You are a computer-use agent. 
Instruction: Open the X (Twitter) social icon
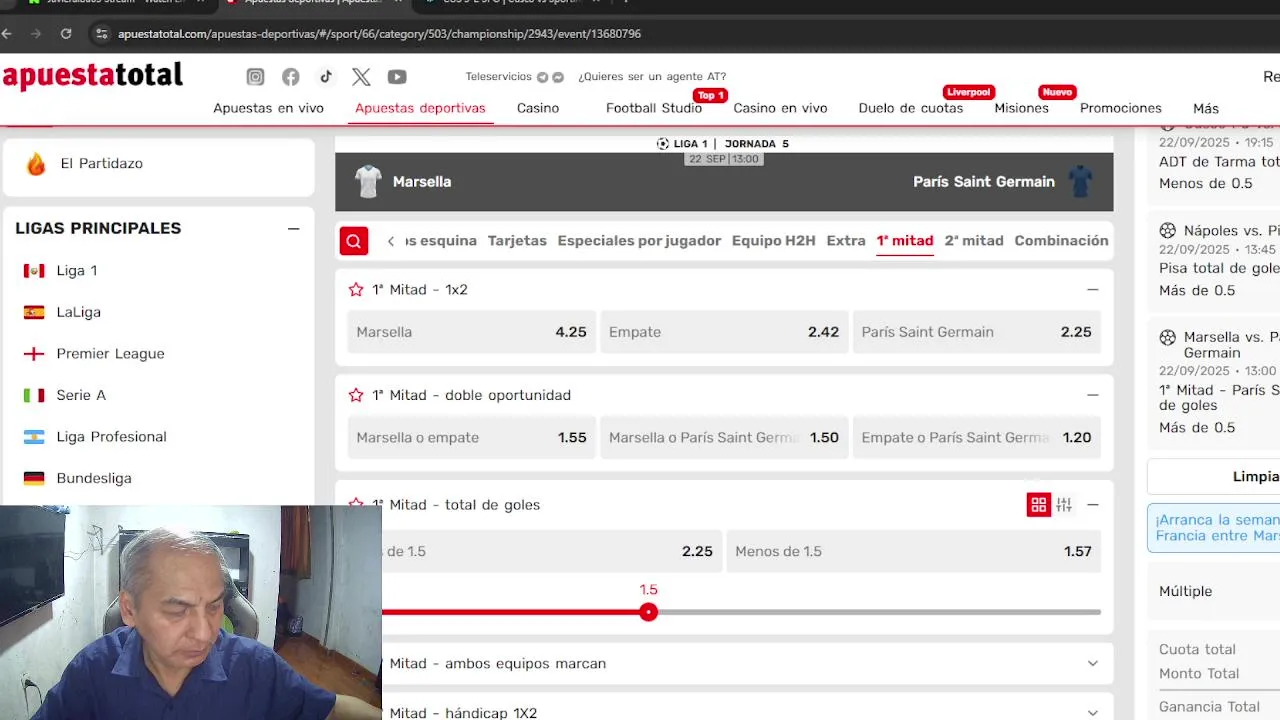(361, 77)
